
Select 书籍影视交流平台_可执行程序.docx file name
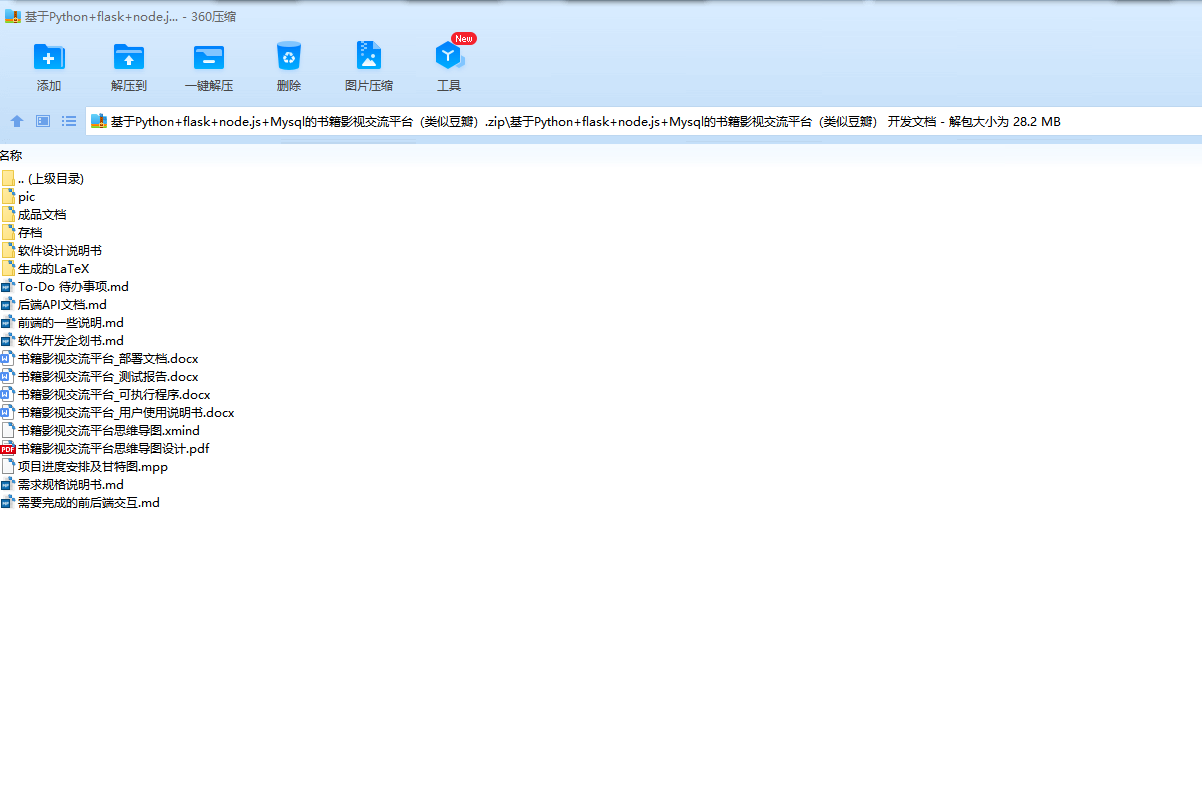coord(114,395)
